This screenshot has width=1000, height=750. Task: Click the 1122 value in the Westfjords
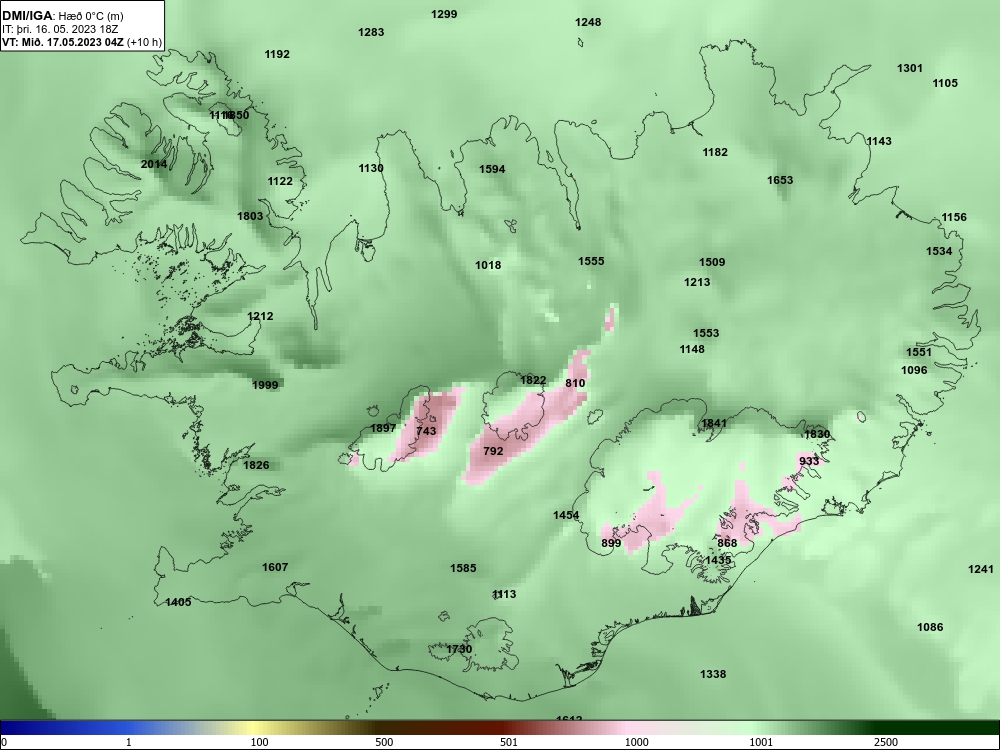click(280, 181)
